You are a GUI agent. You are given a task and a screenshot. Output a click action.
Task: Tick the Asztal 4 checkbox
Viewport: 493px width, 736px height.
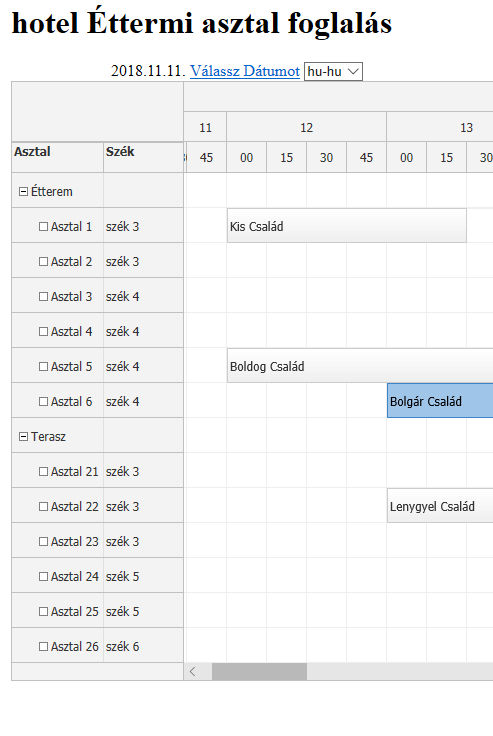click(x=43, y=332)
